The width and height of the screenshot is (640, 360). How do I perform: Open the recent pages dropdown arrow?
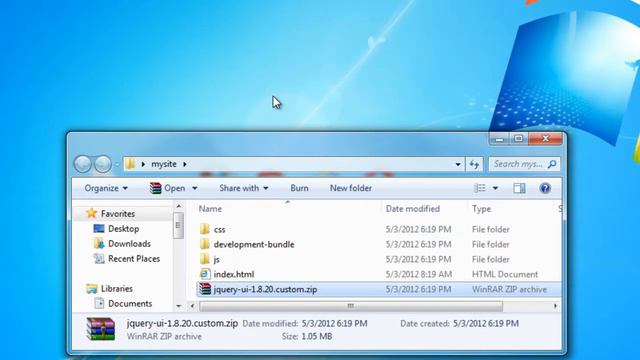click(117, 164)
